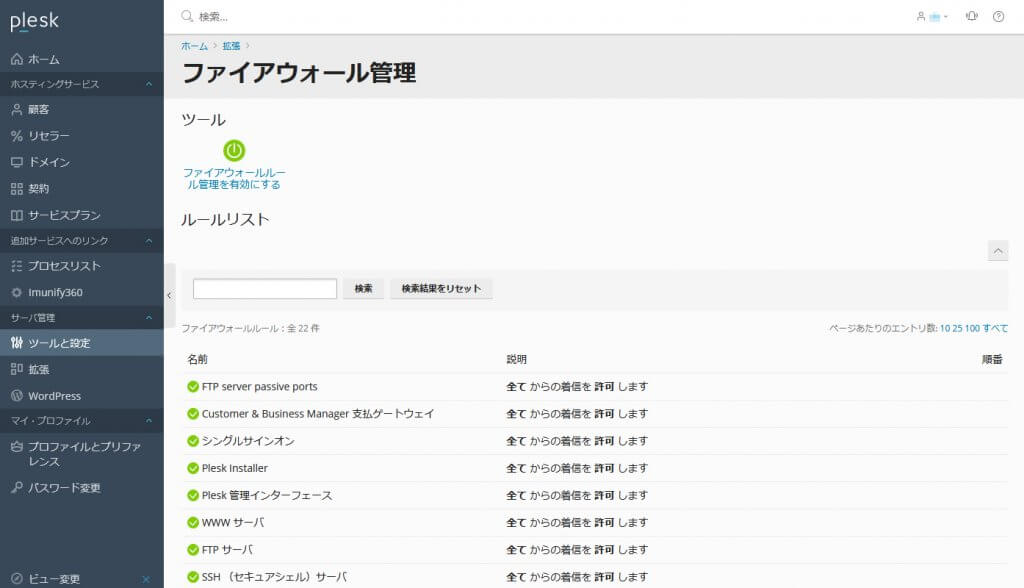Show 10 entries per page

pyautogui.click(x=944, y=329)
